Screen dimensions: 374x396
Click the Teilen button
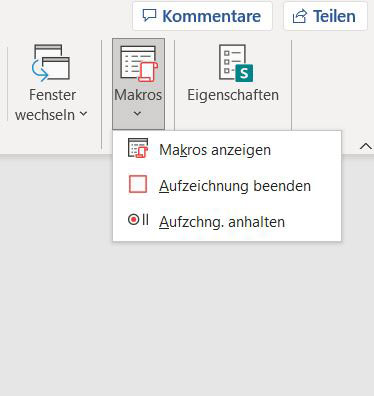coord(325,16)
